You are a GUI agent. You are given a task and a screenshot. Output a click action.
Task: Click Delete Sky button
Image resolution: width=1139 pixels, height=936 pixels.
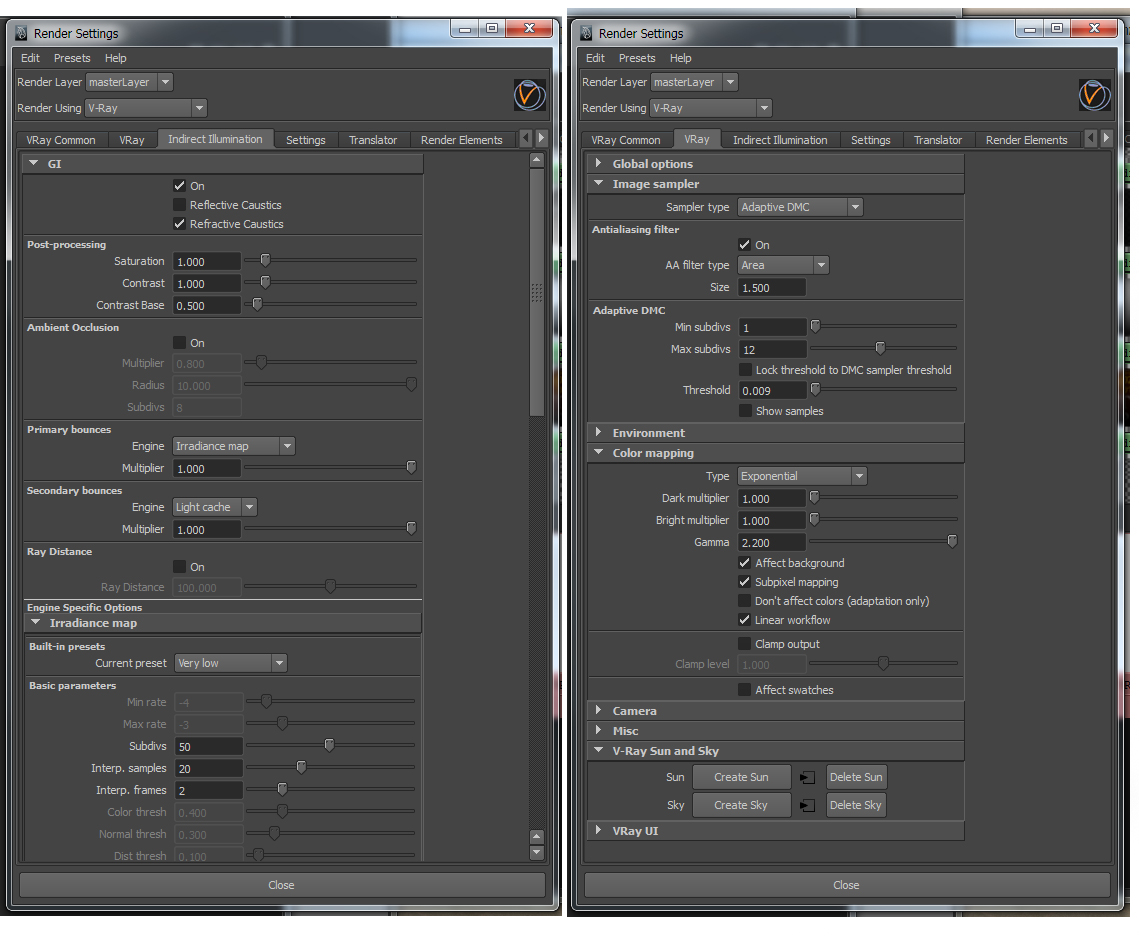tap(856, 805)
